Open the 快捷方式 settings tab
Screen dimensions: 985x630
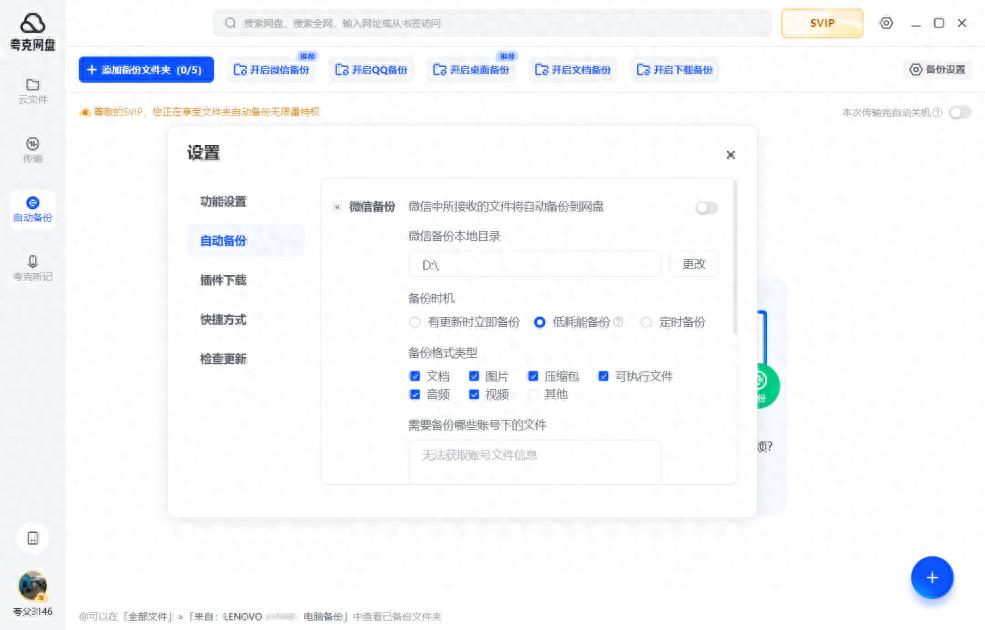[x=223, y=320]
